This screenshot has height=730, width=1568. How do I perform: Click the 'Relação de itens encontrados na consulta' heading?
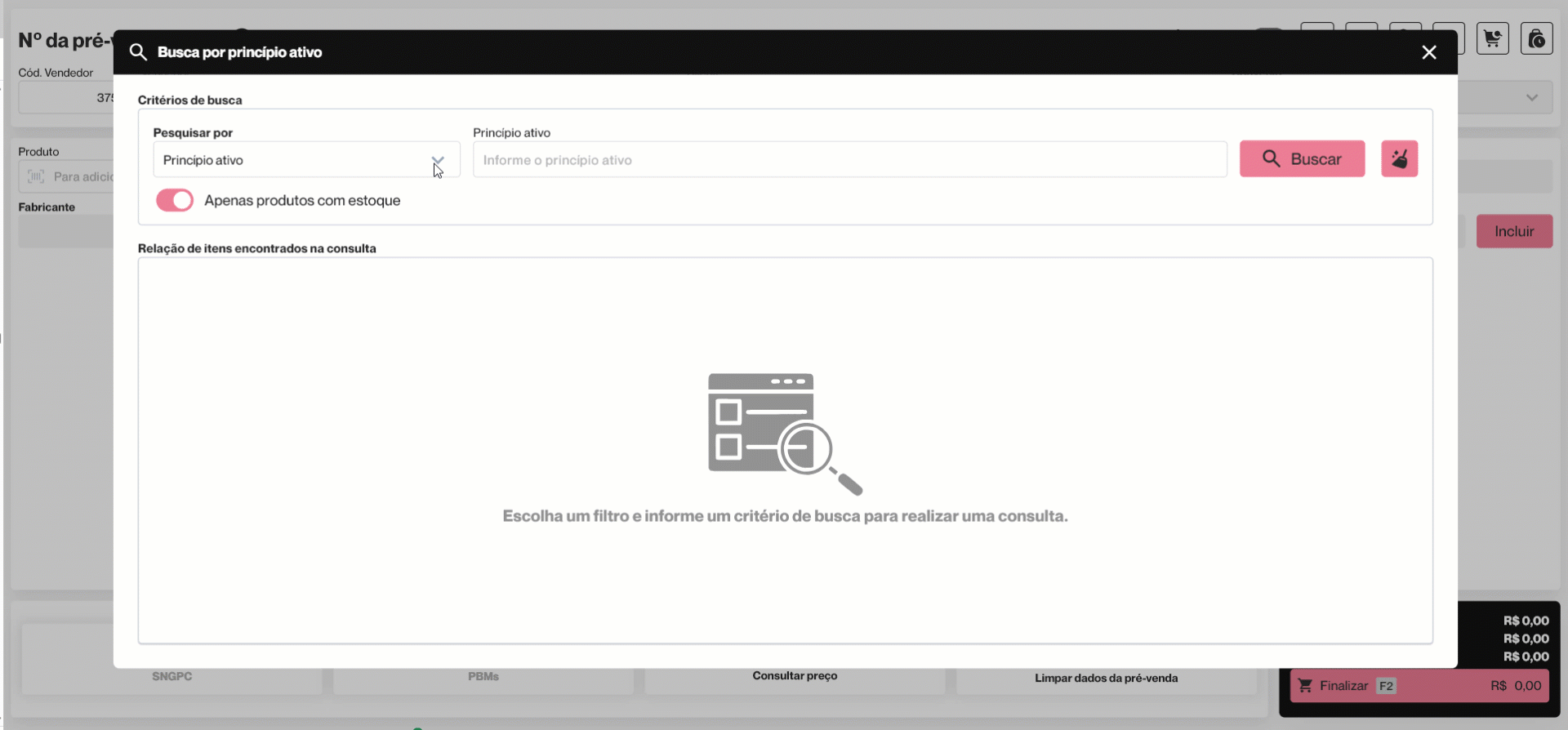point(257,248)
